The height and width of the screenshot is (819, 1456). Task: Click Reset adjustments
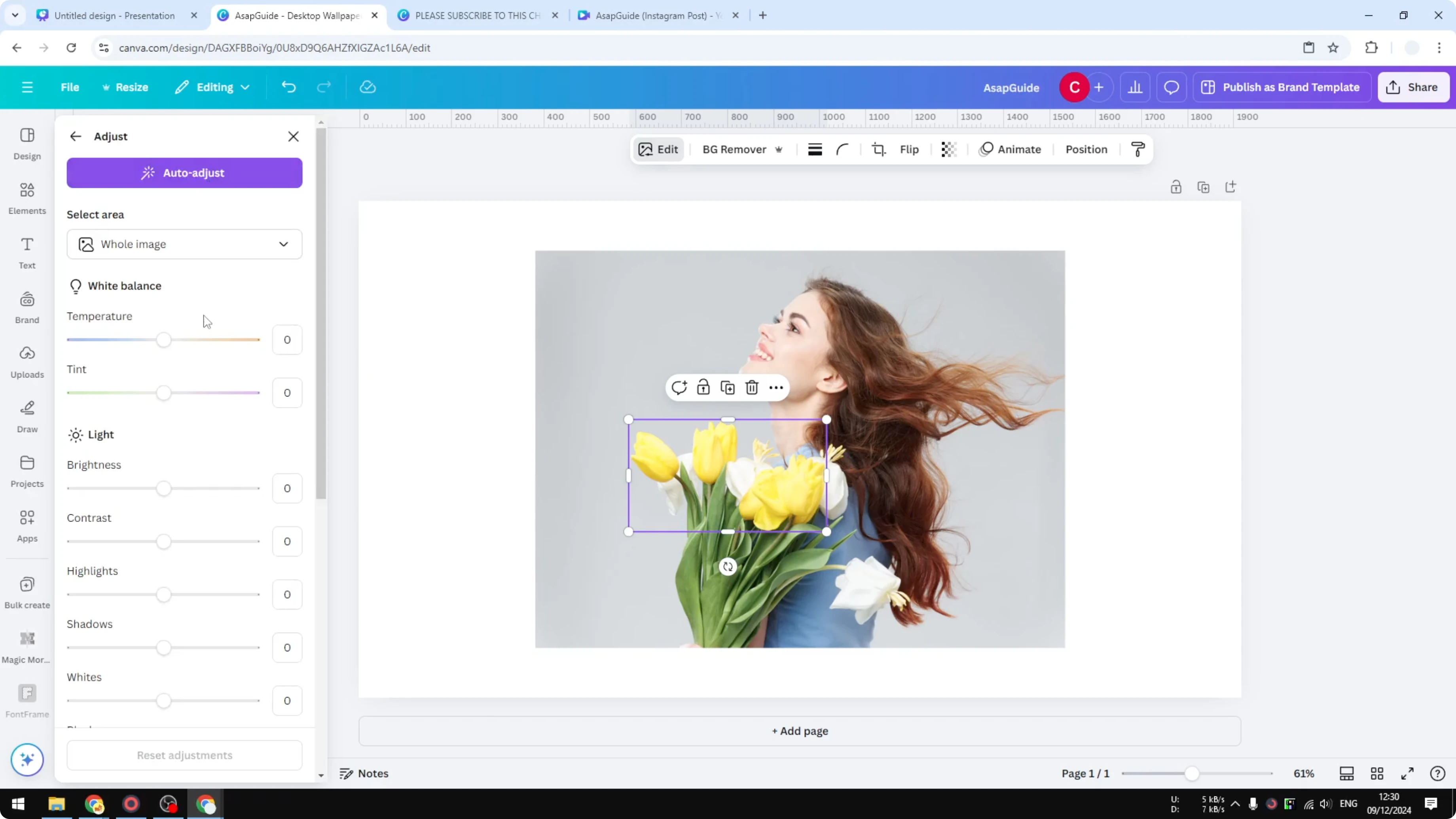184,755
